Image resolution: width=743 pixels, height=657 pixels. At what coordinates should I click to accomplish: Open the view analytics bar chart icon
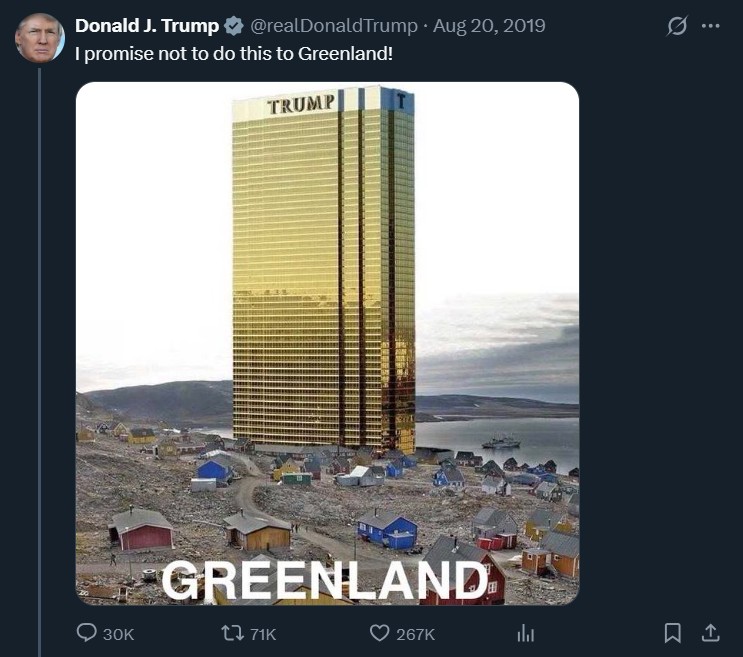pyautogui.click(x=524, y=633)
